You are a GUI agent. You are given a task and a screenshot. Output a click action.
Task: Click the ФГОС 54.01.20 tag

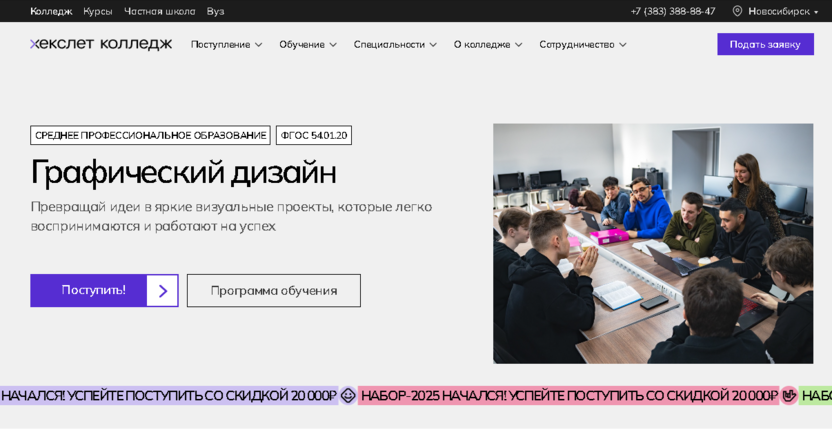[x=314, y=135]
